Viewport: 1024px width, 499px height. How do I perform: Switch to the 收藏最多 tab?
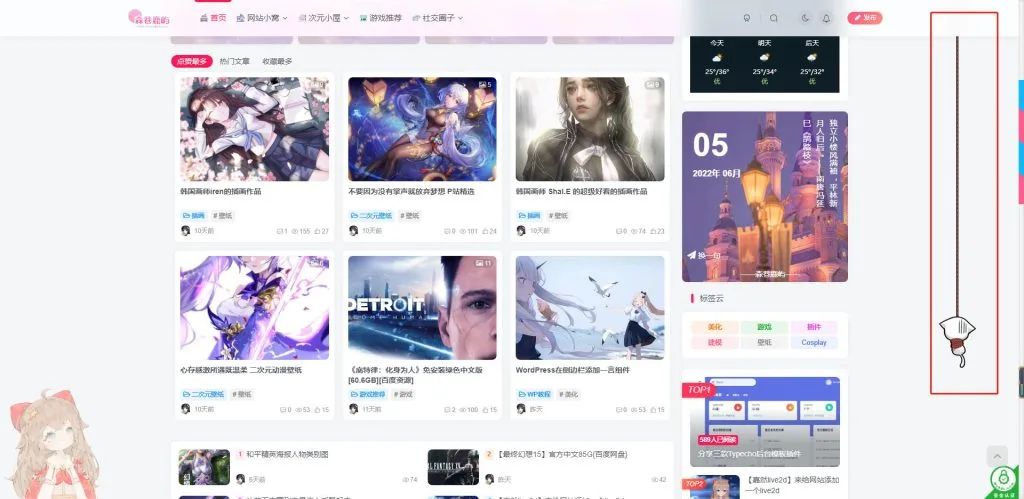click(277, 61)
